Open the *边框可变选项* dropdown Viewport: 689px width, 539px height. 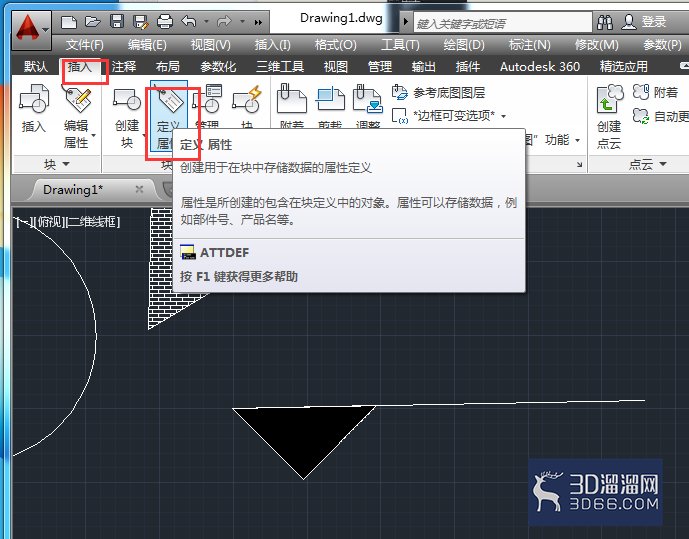pyautogui.click(x=449, y=116)
